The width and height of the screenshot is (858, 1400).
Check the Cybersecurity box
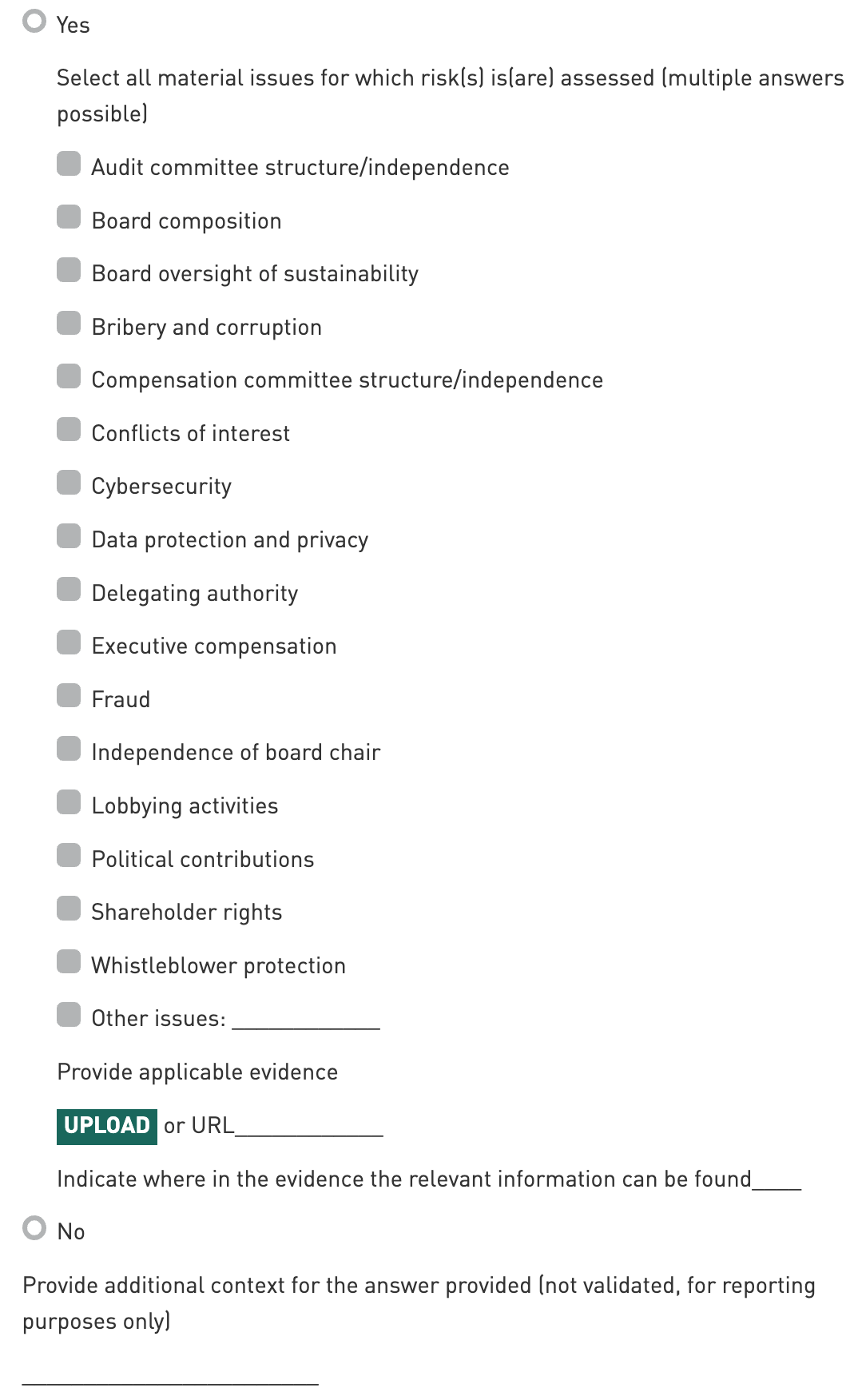click(69, 483)
